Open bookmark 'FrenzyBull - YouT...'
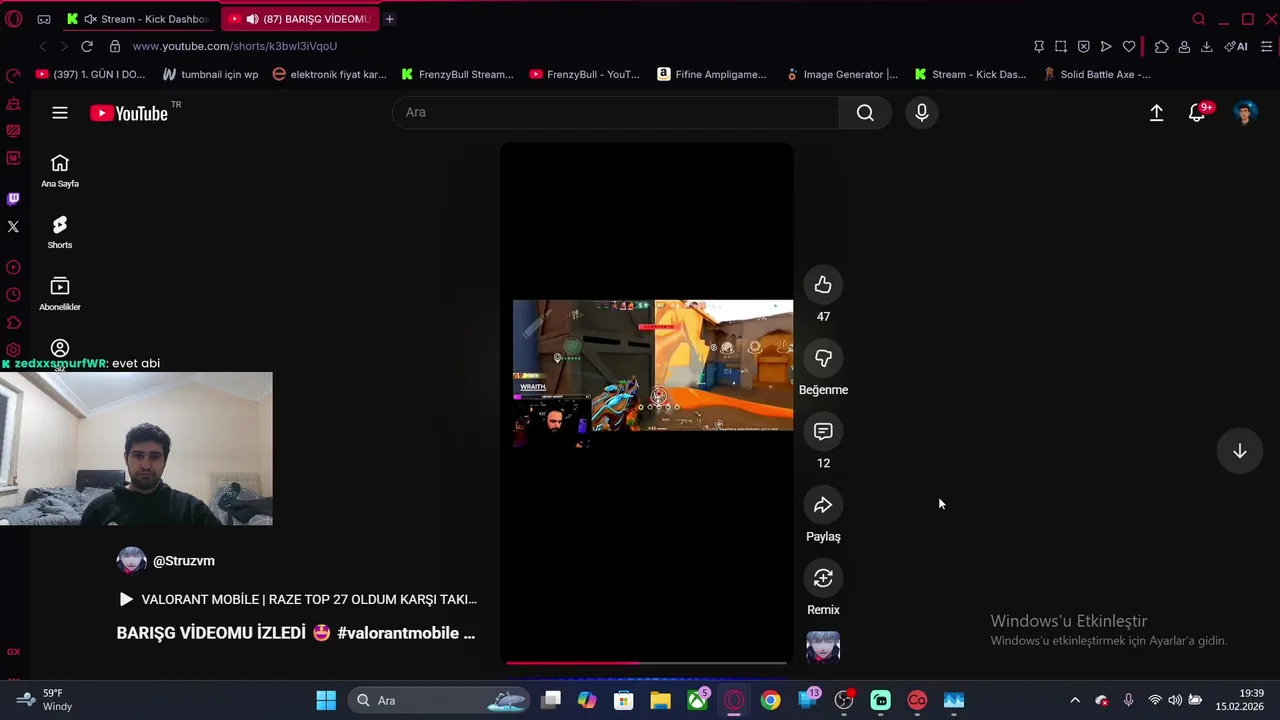 pos(584,74)
